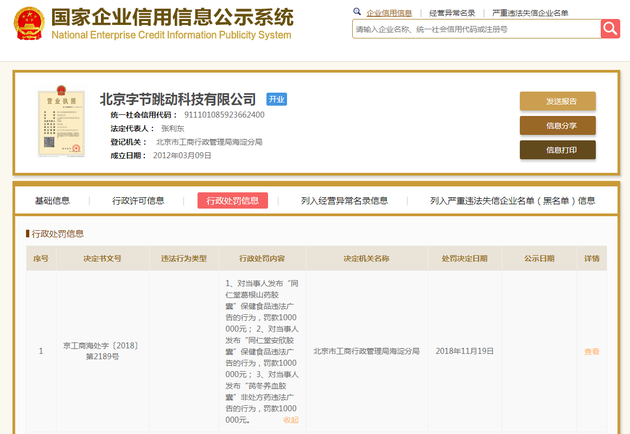Click the 序号 column header

click(x=41, y=258)
